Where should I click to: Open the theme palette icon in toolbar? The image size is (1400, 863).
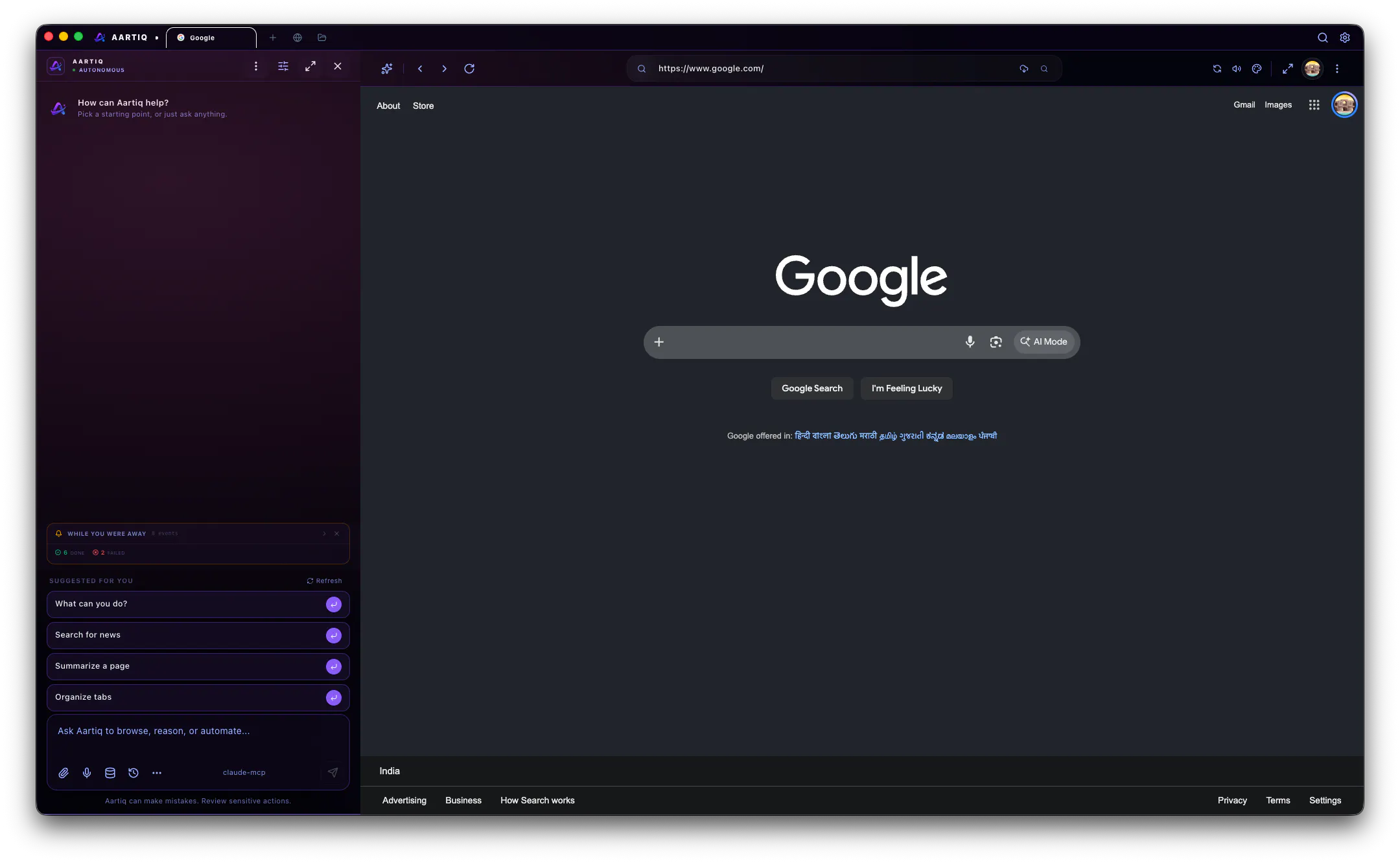1257,69
